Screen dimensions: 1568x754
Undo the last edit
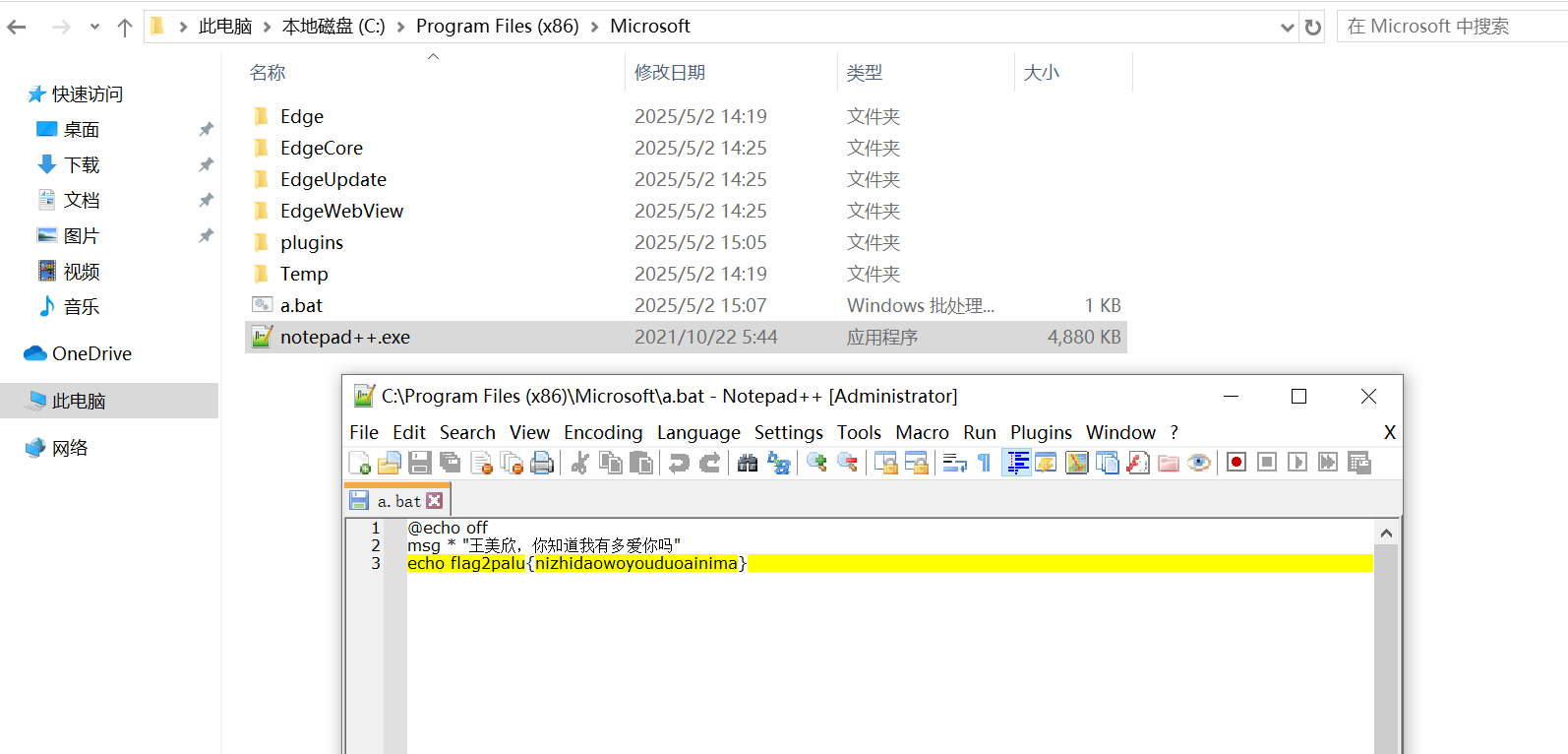pos(679,463)
